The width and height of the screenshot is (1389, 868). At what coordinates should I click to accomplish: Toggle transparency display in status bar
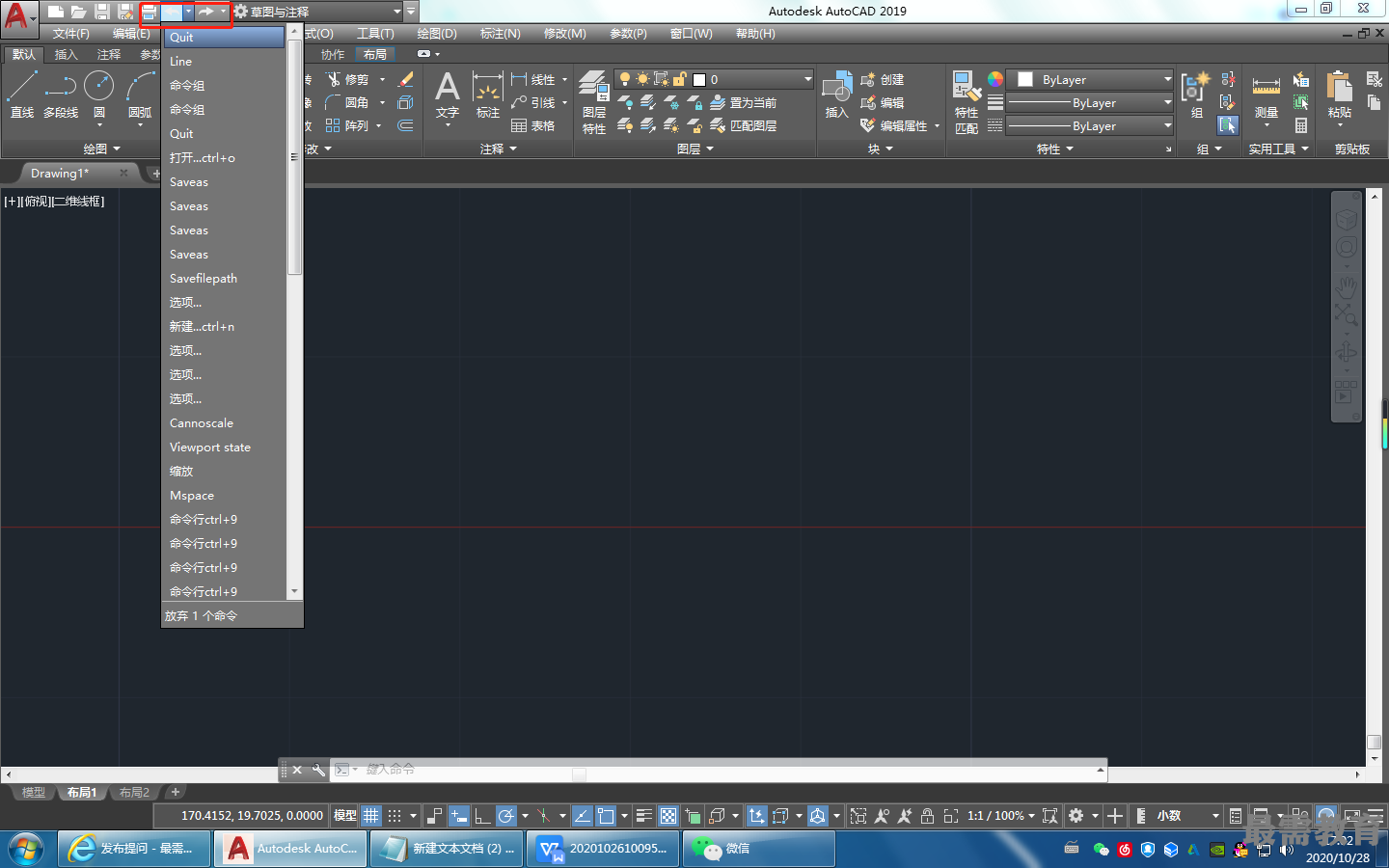click(668, 816)
